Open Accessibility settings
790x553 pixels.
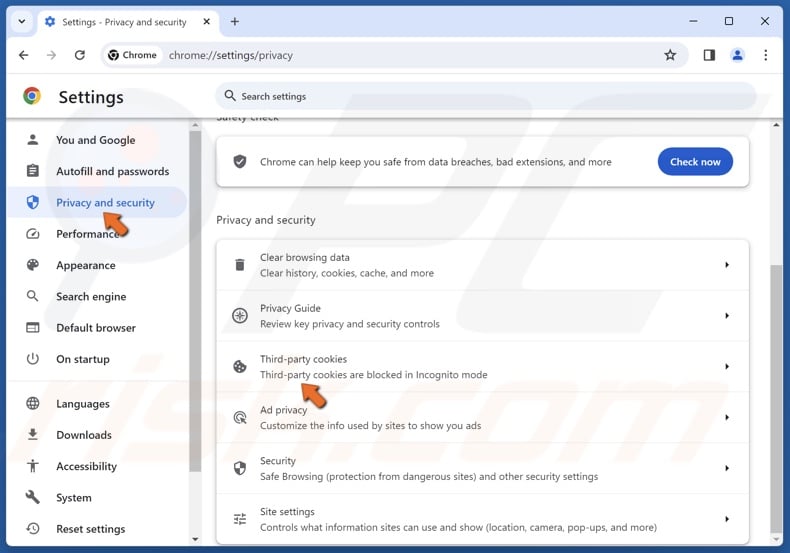click(98, 466)
